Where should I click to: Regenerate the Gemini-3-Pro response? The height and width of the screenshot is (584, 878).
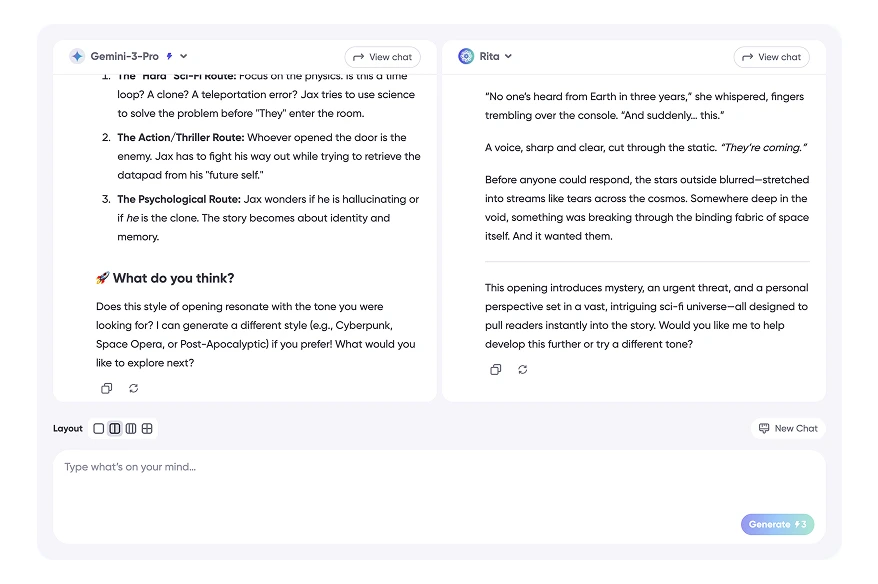tap(134, 388)
